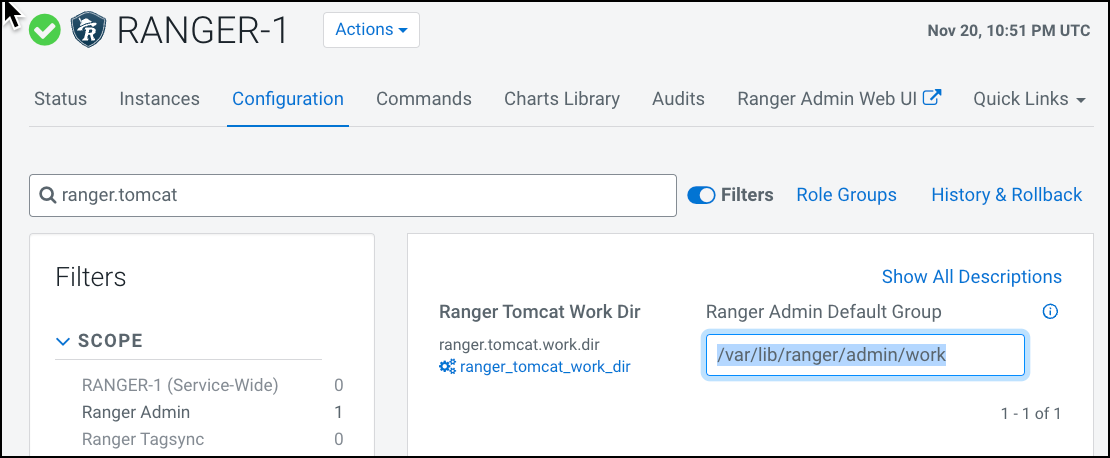This screenshot has height=458, width=1110.
Task: Open the History & Rollback link
Action: [x=1006, y=195]
